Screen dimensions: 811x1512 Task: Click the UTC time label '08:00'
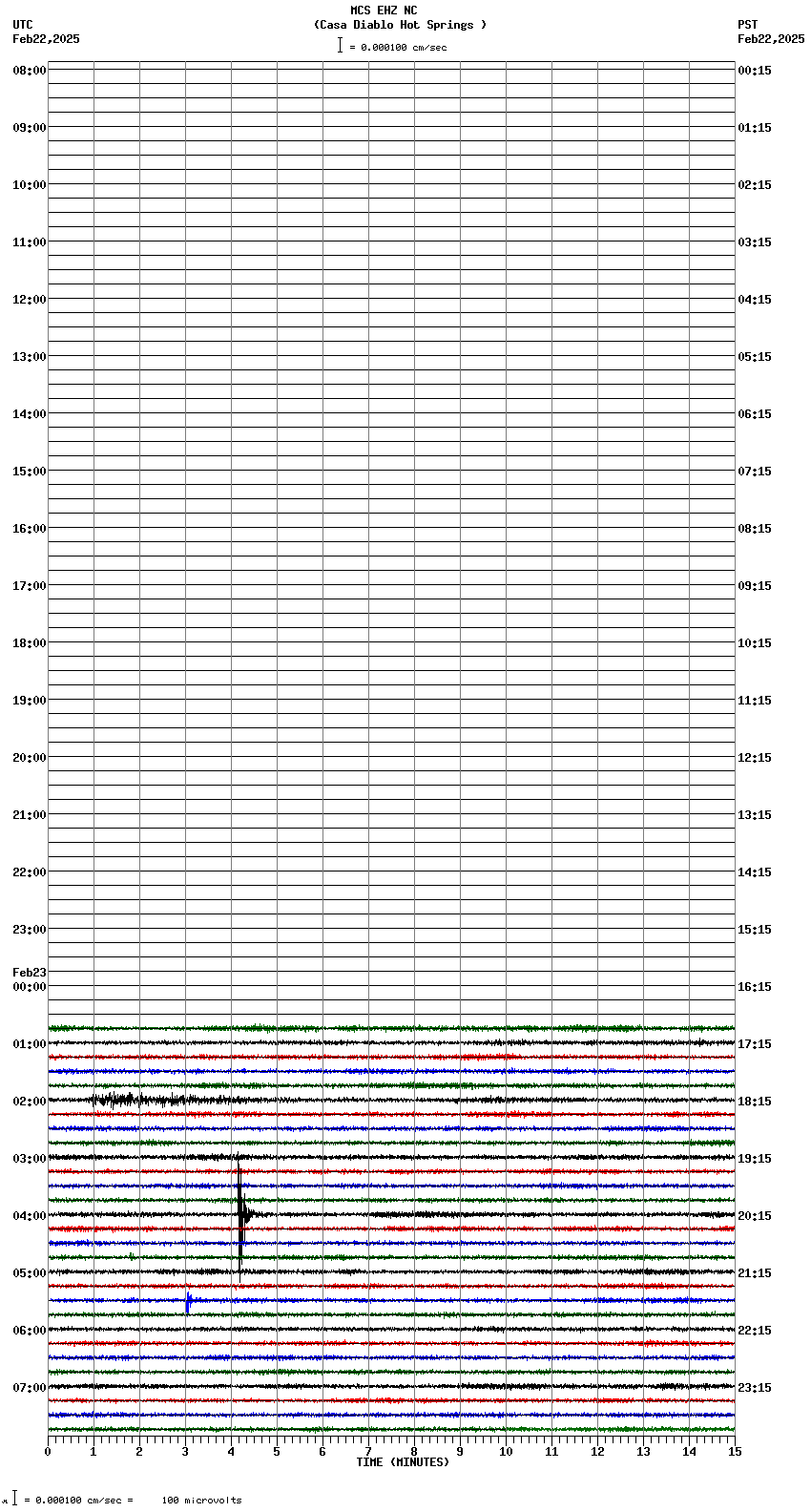[x=30, y=71]
